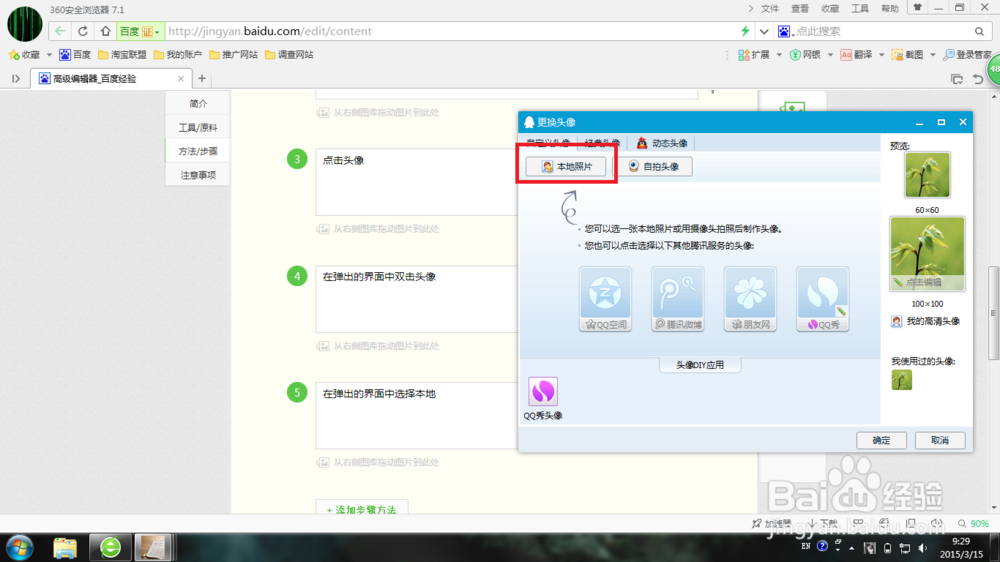
Task: Click in step 4 text field 在弹出的界面中双击头像
Action: (417, 299)
